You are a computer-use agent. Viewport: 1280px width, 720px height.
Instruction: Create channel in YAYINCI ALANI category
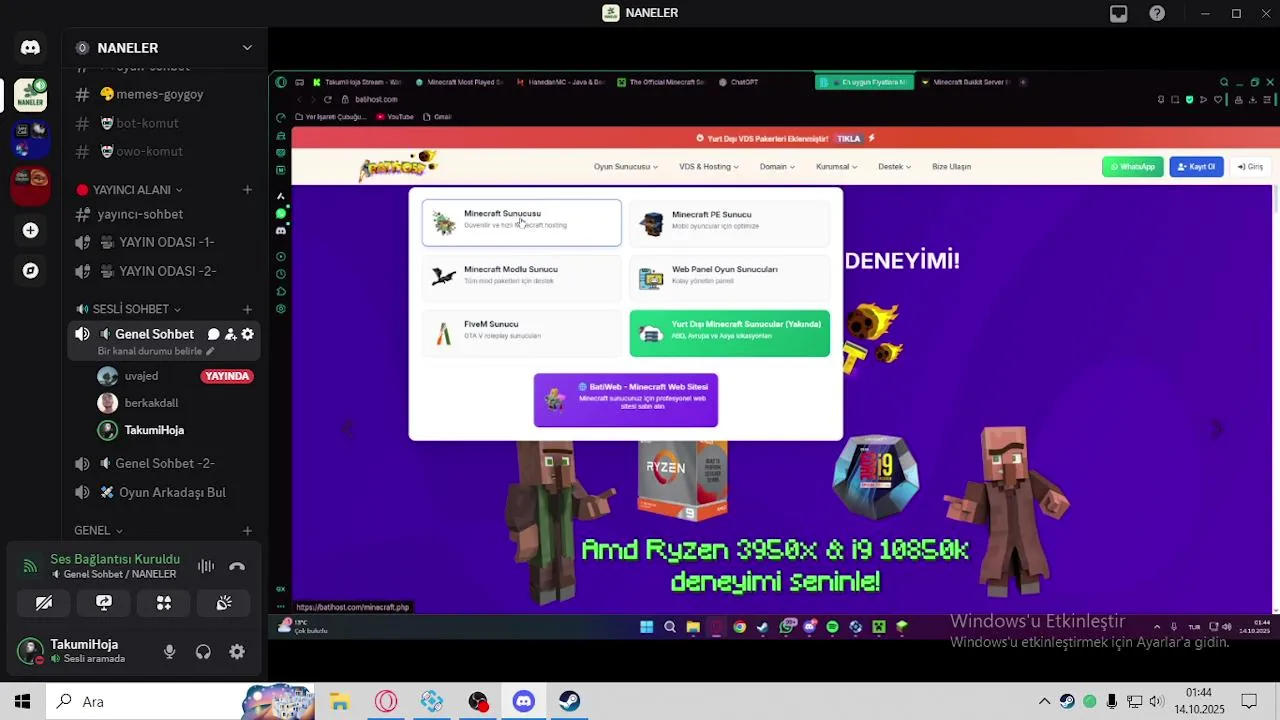point(247,190)
